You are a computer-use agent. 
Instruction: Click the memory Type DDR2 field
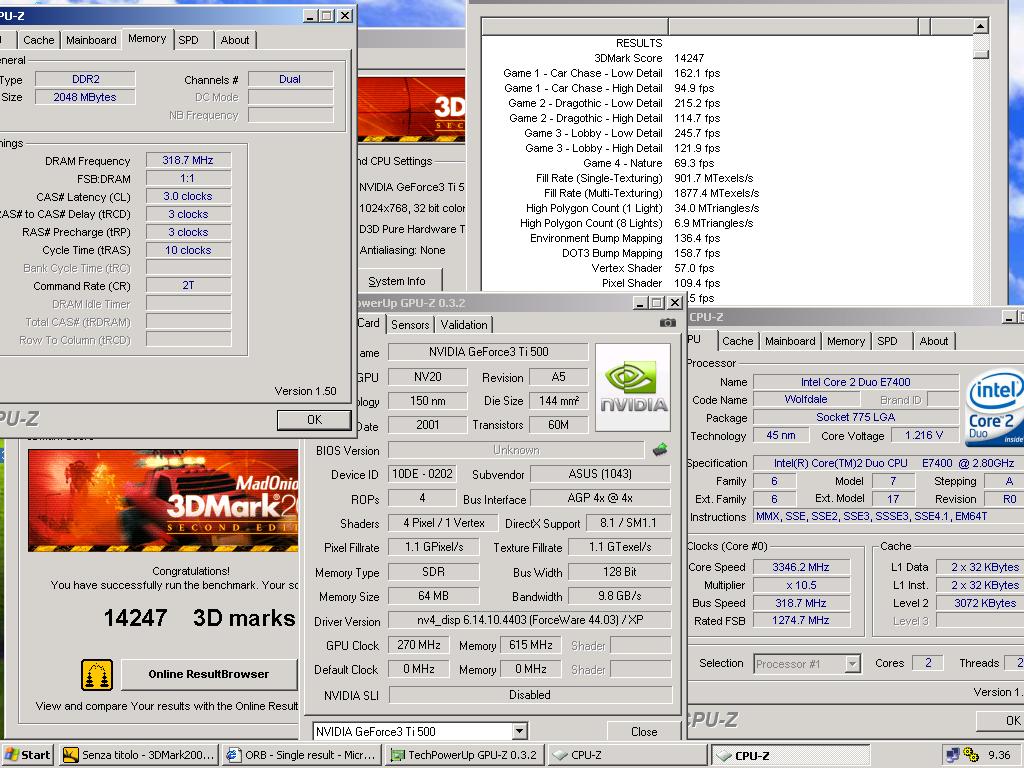click(x=86, y=79)
